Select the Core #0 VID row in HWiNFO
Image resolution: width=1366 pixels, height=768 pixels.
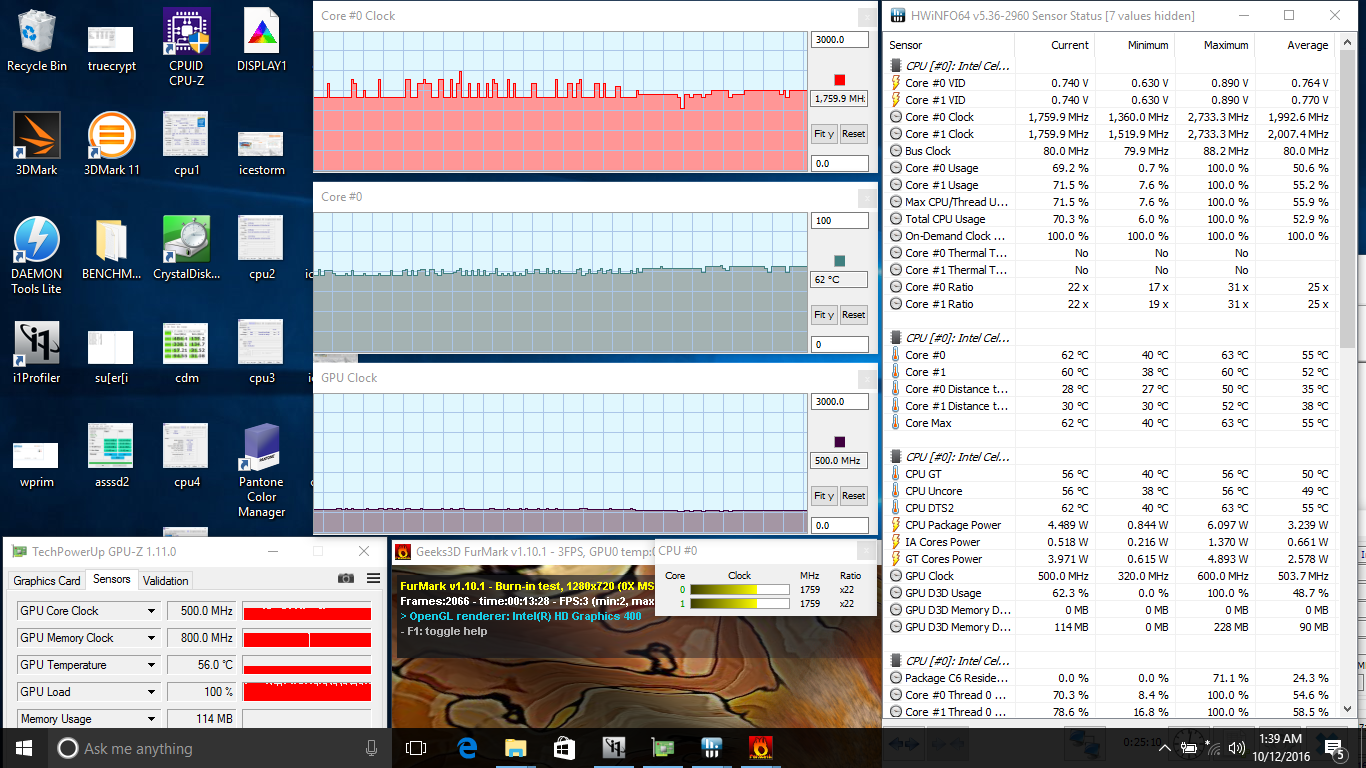(x=1110, y=83)
